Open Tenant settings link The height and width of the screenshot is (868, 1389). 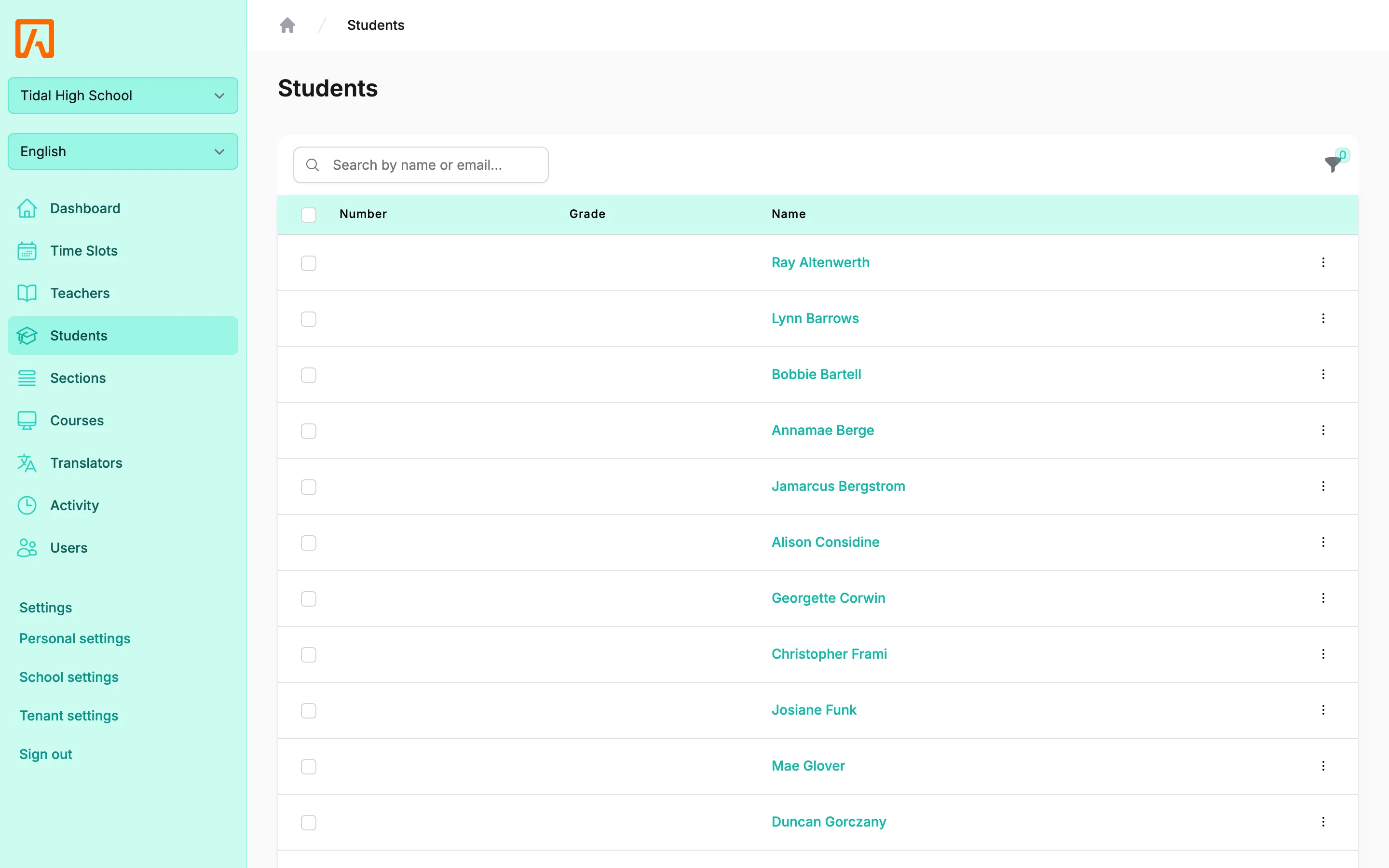pos(69,716)
